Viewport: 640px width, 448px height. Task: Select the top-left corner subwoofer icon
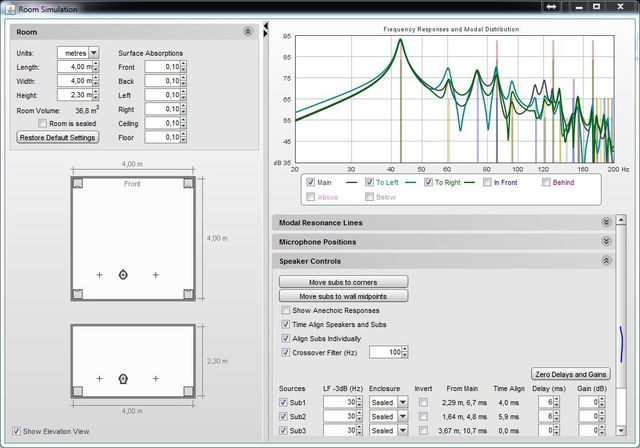[78, 183]
